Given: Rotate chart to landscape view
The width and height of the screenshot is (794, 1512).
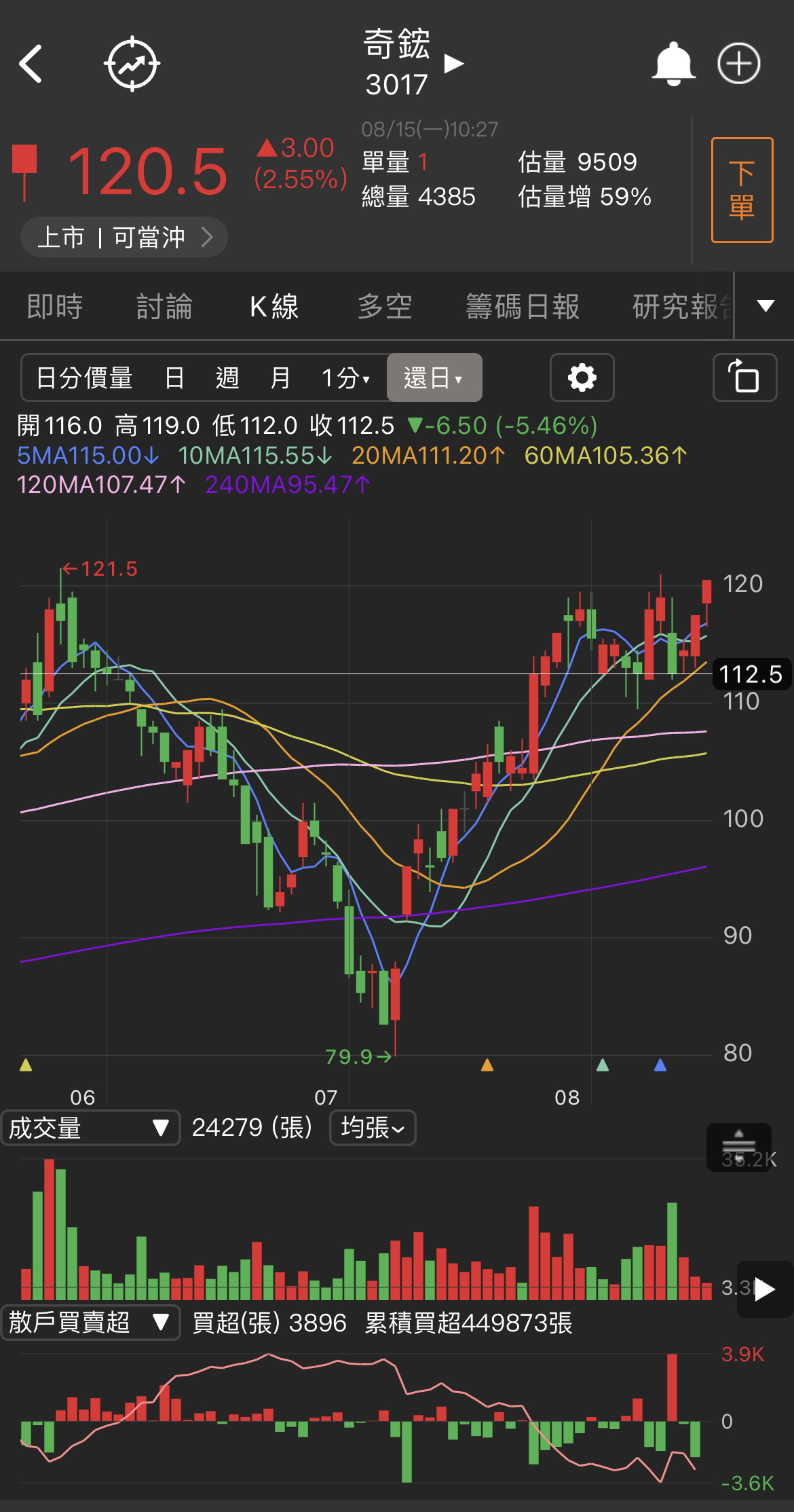Looking at the screenshot, I should tap(744, 377).
